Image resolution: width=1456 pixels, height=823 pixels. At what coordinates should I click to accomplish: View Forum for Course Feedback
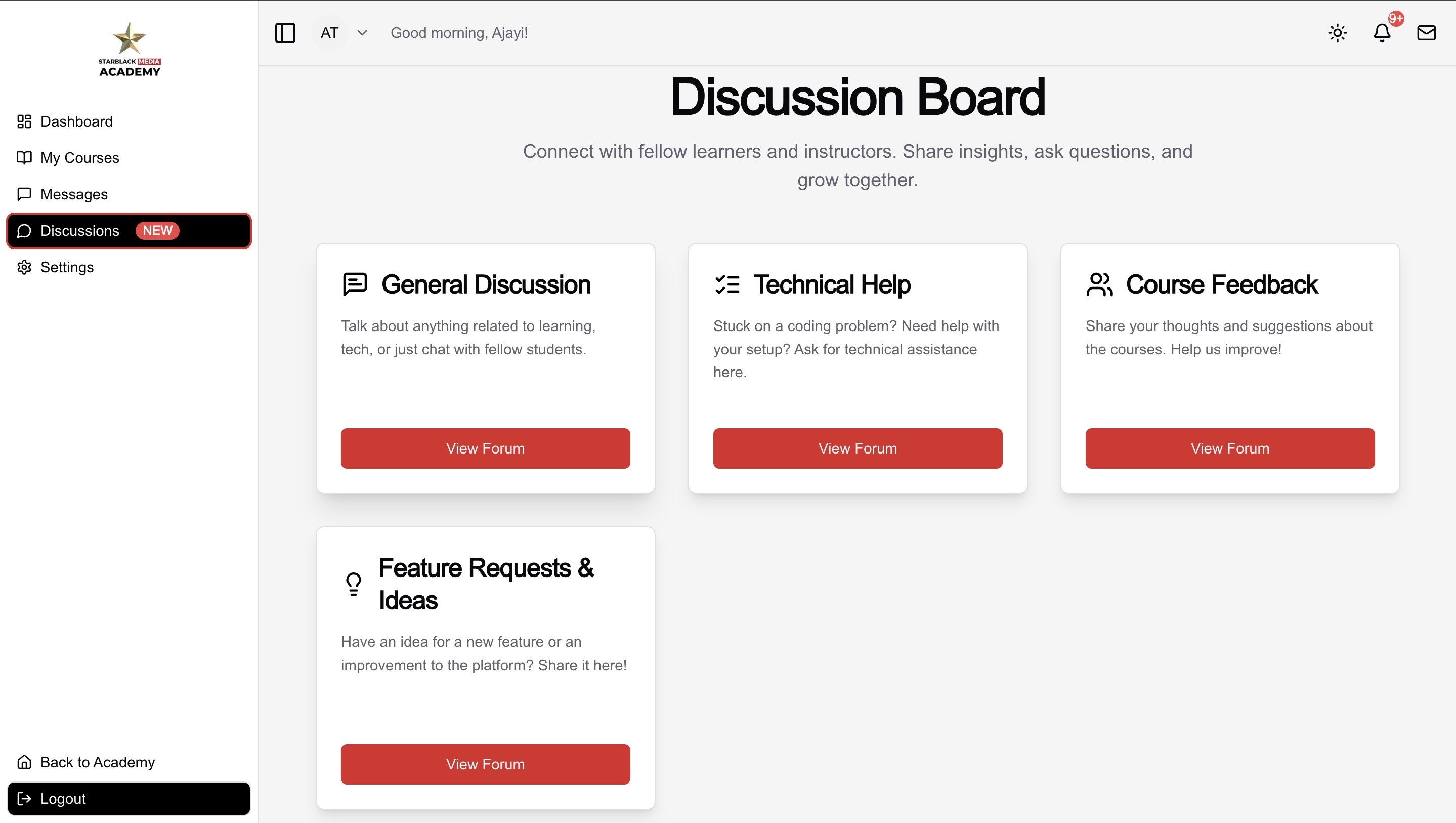pyautogui.click(x=1229, y=448)
